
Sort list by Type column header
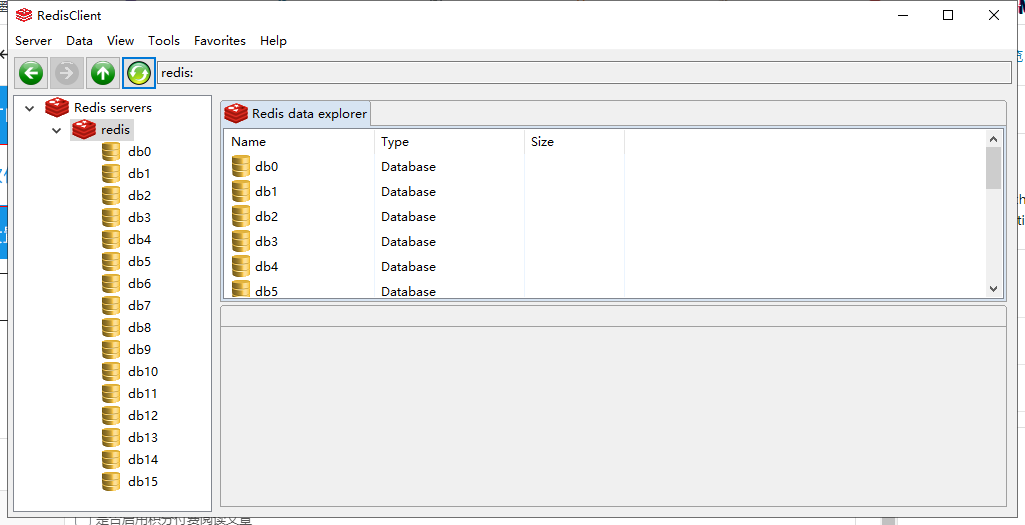(448, 142)
